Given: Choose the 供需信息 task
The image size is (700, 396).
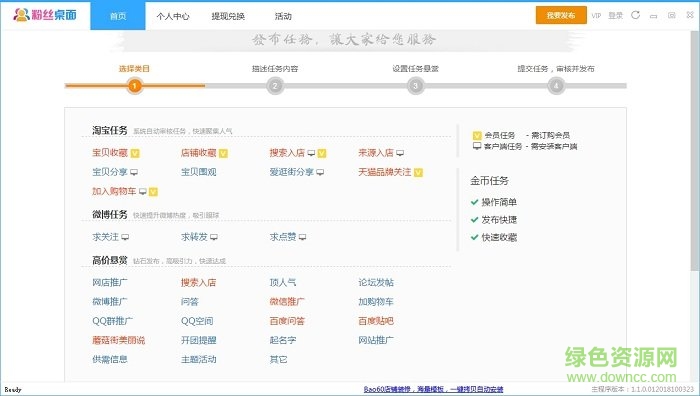Looking at the screenshot, I should coord(110,359).
